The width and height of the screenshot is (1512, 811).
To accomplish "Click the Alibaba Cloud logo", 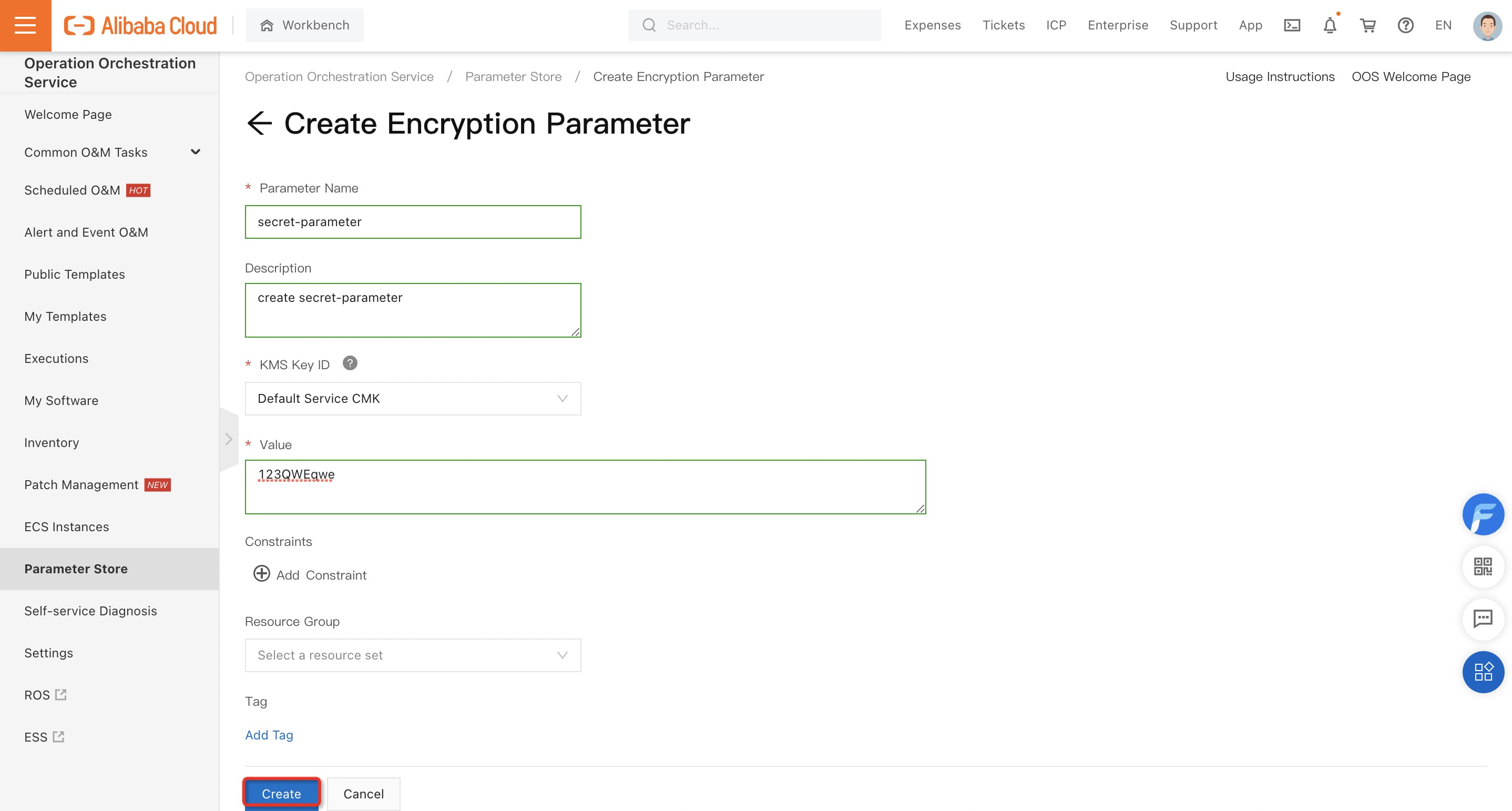I will pos(141,25).
